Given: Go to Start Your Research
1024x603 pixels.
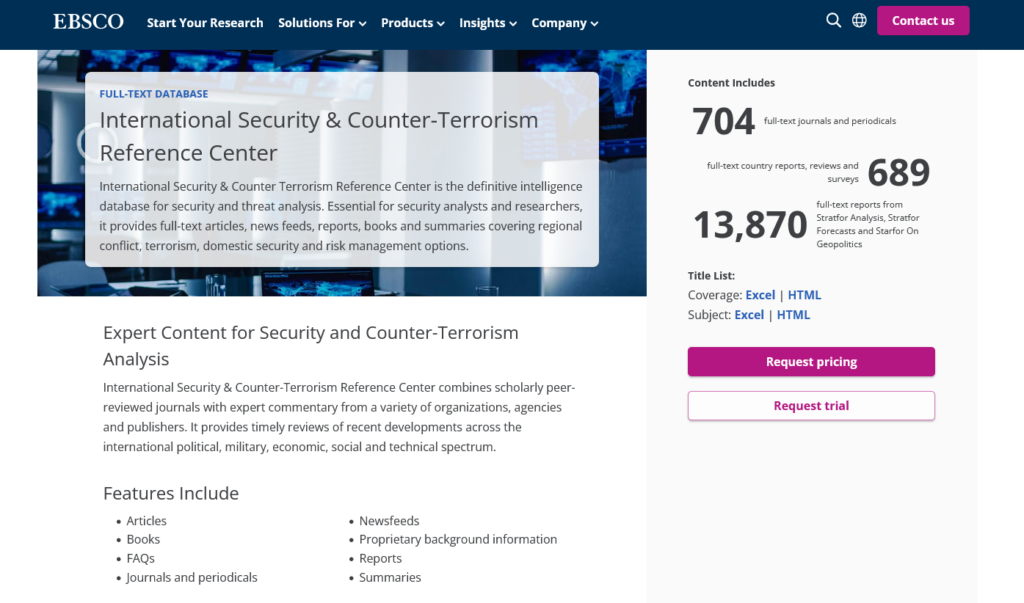Looking at the screenshot, I should [205, 23].
